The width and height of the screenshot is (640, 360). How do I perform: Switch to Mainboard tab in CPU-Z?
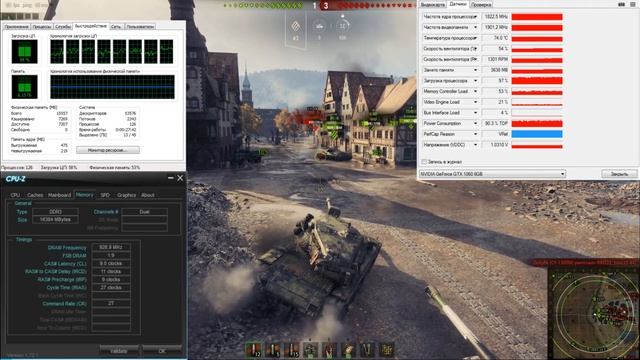click(60, 195)
